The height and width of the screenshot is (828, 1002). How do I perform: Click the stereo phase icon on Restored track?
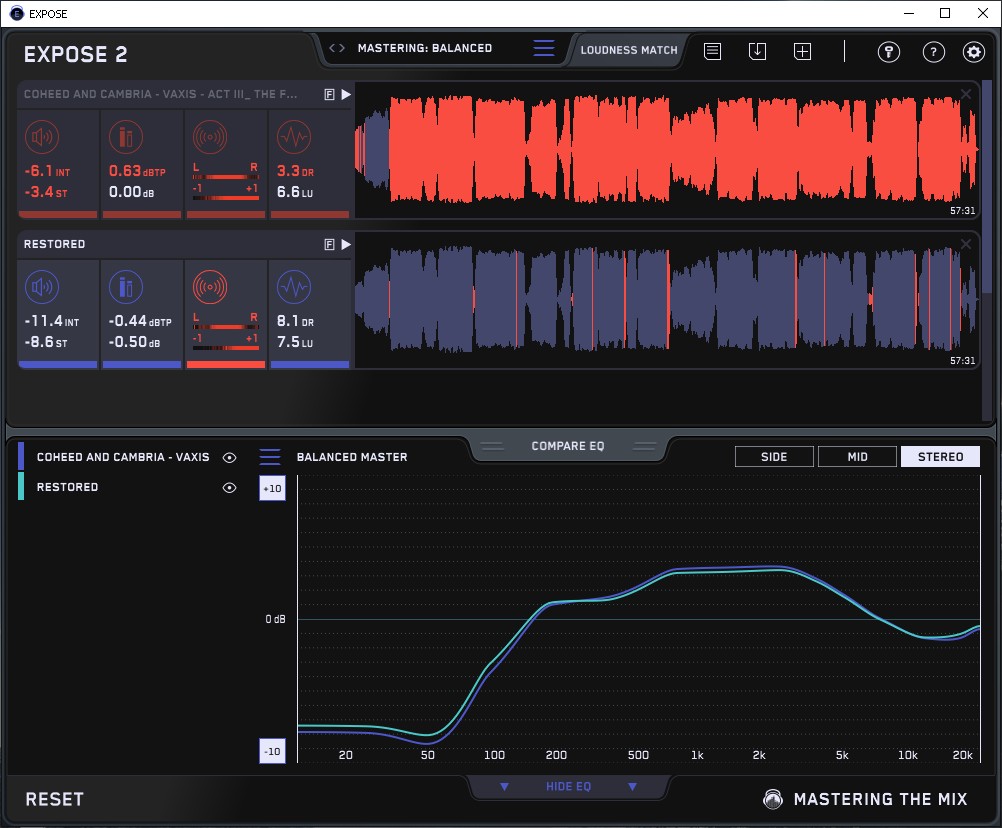(209, 288)
